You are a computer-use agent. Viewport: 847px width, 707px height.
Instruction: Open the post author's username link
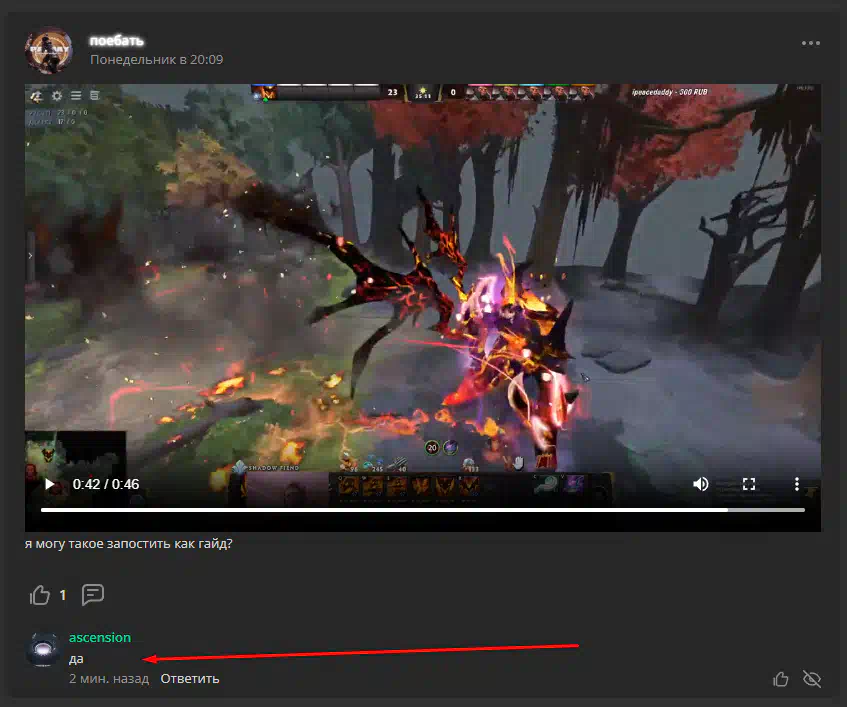(x=117, y=40)
